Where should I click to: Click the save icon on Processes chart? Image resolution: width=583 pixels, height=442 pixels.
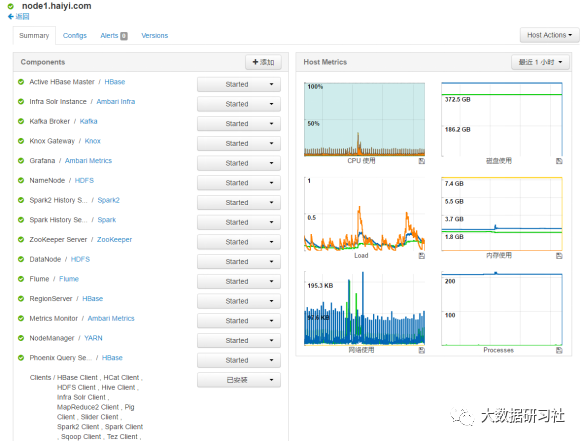pos(559,350)
